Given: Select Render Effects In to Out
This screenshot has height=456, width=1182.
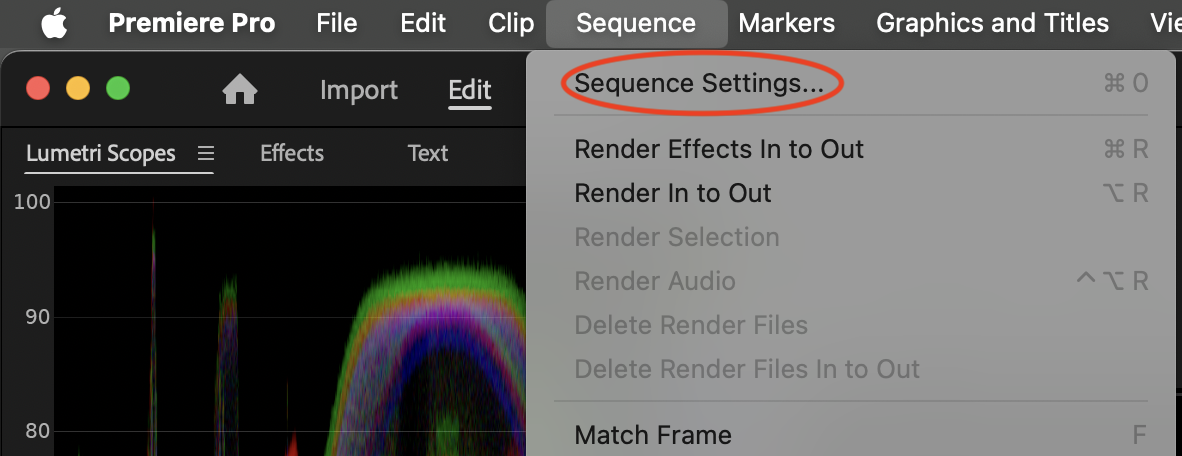Looking at the screenshot, I should [719, 149].
